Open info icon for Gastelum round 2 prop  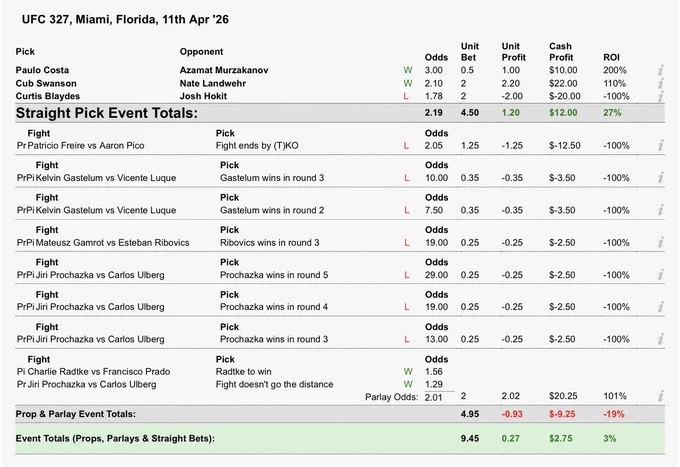[660, 210]
